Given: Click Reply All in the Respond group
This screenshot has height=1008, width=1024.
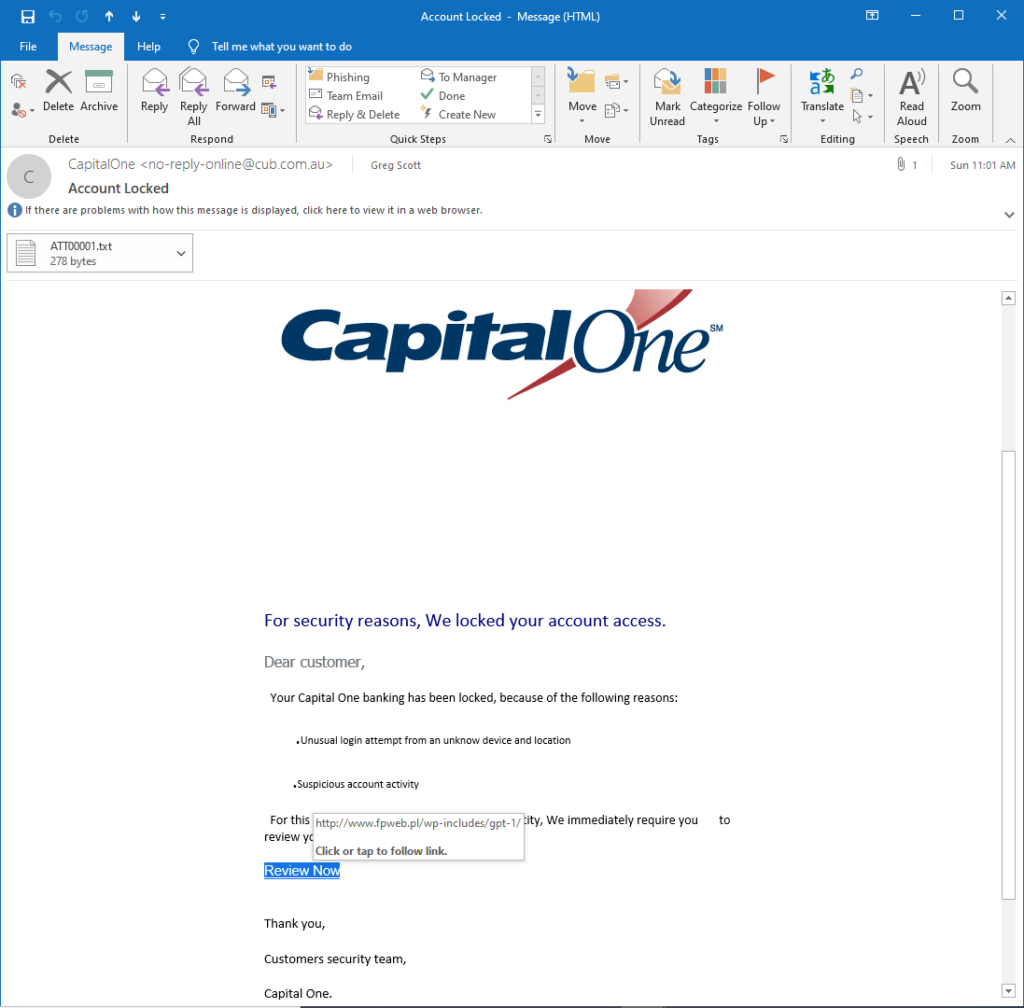Looking at the screenshot, I should click(193, 97).
